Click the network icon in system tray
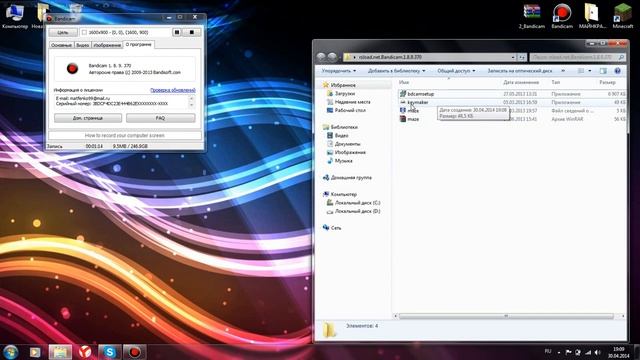 click(588, 352)
